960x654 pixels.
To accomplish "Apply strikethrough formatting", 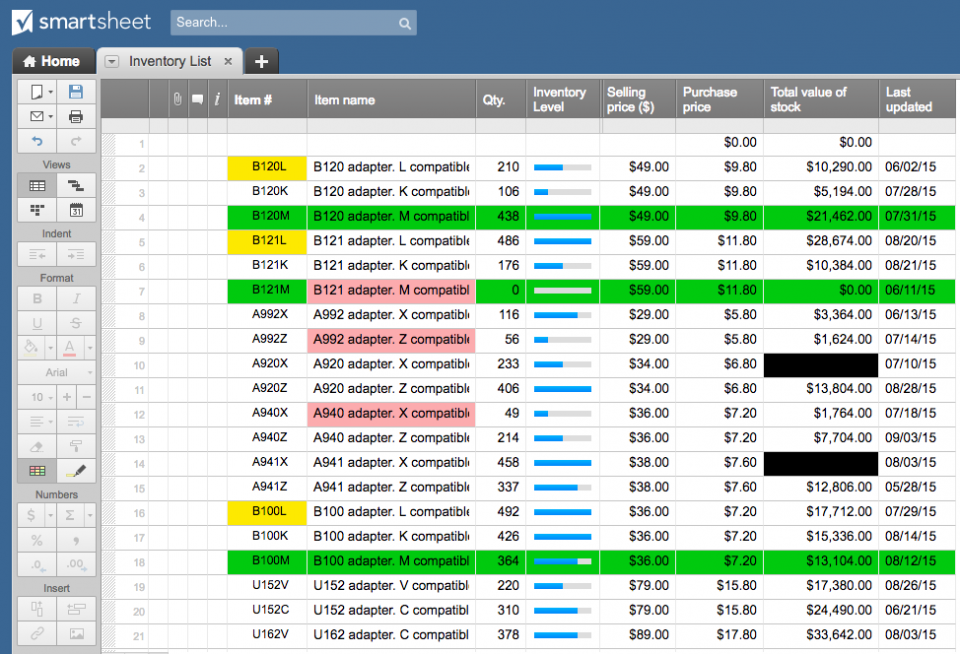I will pos(76,323).
